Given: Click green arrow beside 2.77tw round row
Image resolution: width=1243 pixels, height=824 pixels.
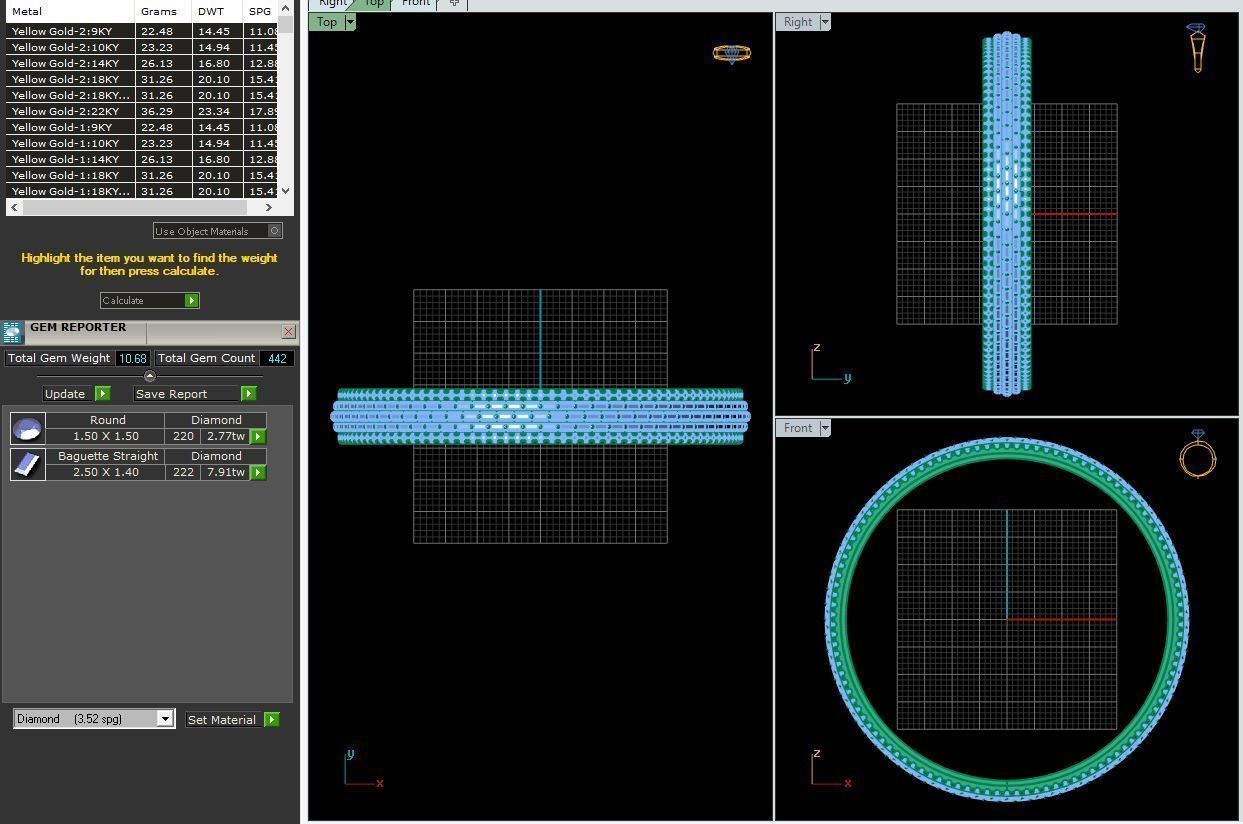Looking at the screenshot, I should click(258, 437).
